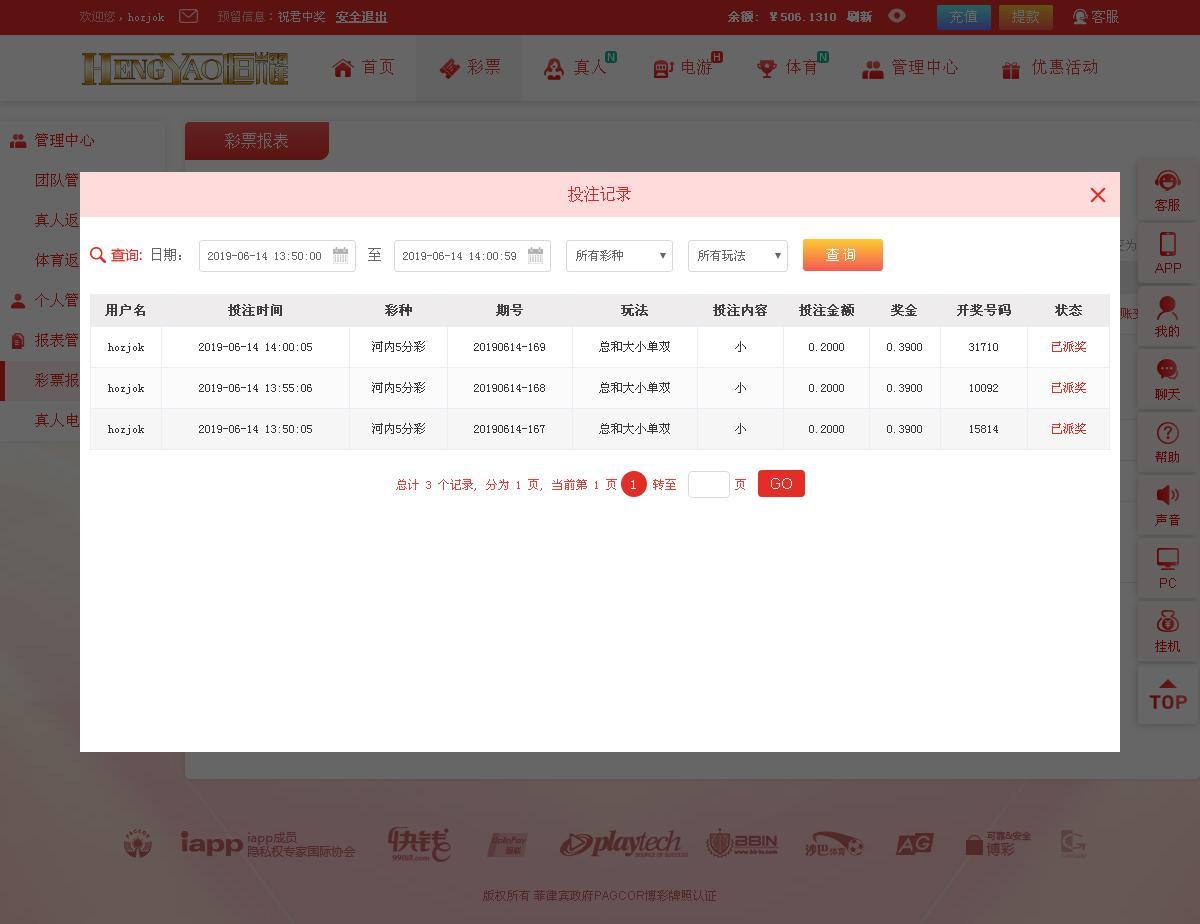Switch to PC version icon
Image resolution: width=1200 pixels, height=924 pixels.
(1167, 560)
